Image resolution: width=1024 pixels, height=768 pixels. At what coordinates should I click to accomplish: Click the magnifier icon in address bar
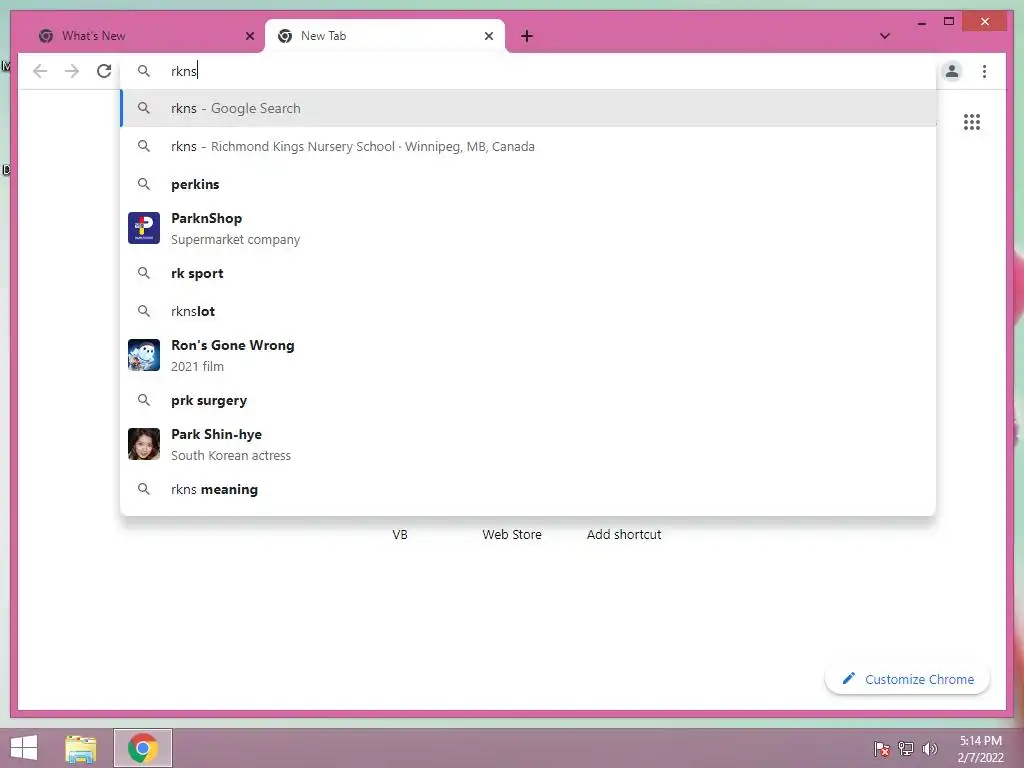pos(144,71)
